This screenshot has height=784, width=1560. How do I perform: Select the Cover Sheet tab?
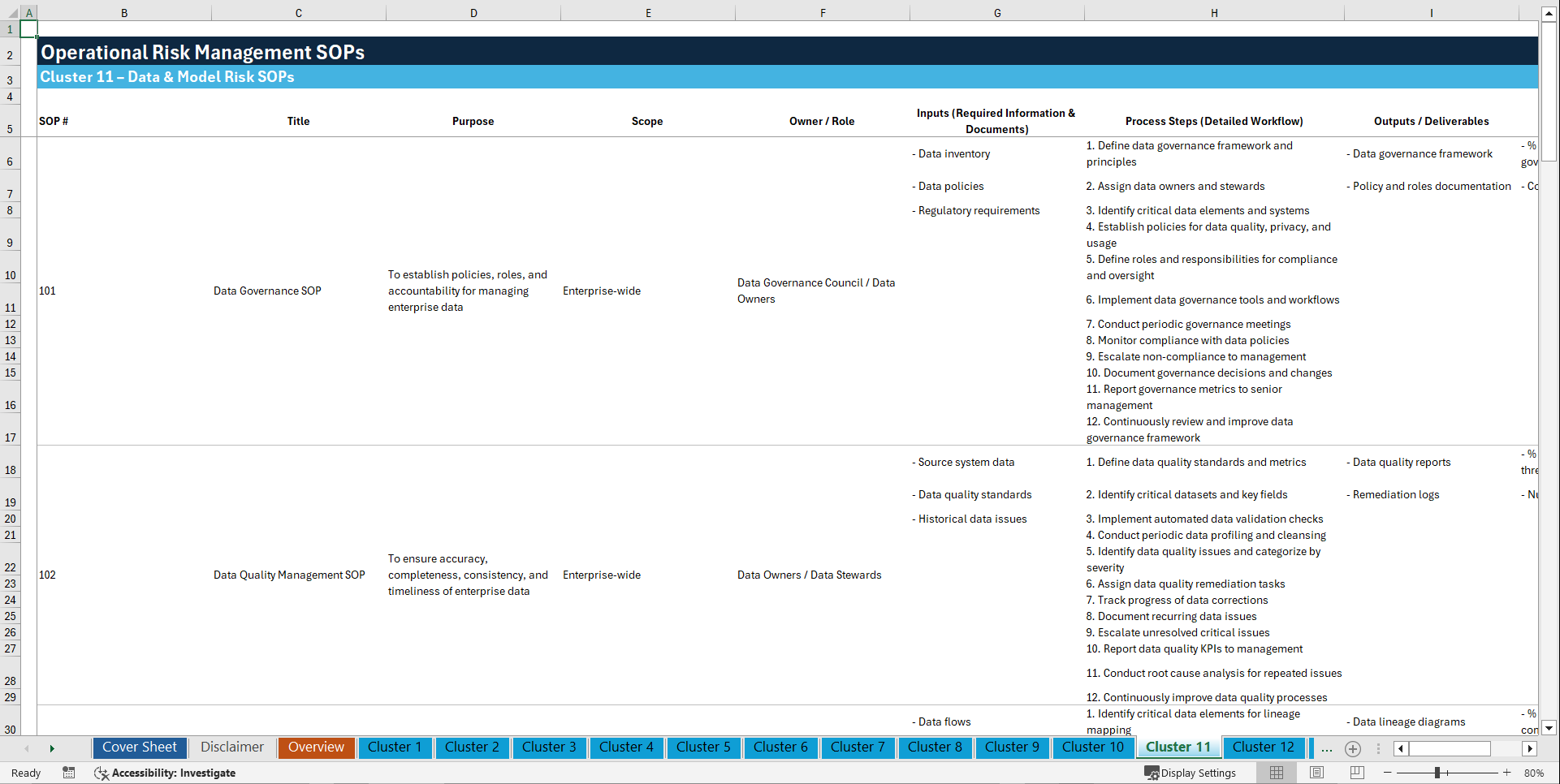tap(139, 747)
